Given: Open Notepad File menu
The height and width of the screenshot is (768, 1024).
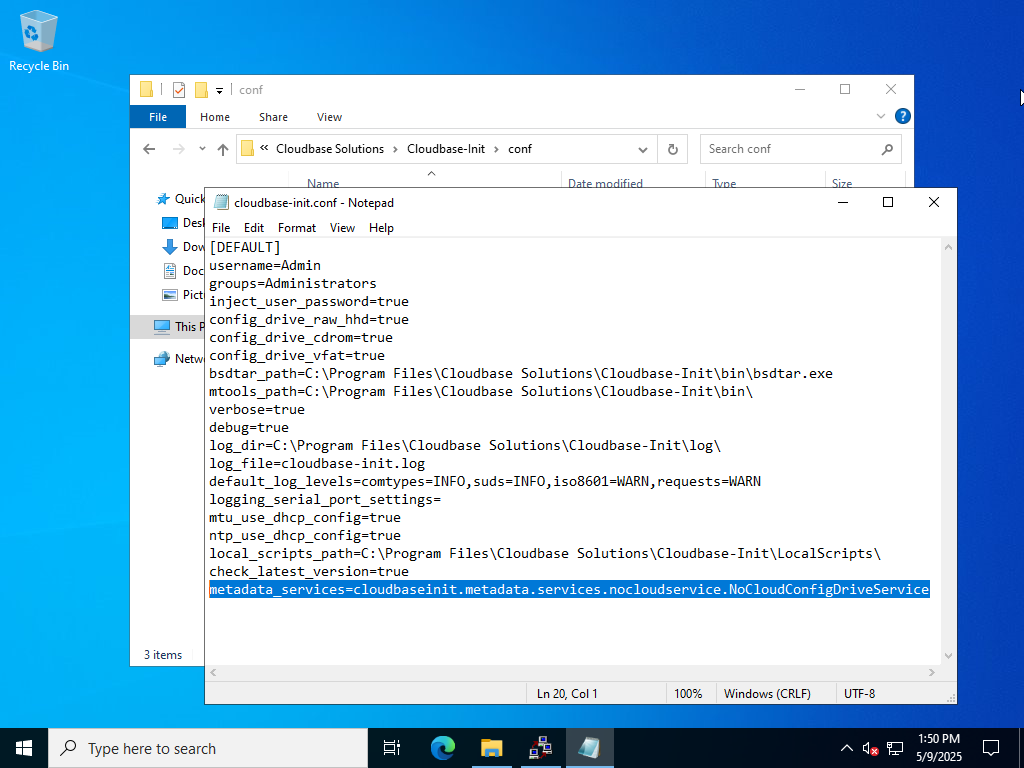Looking at the screenshot, I should pos(221,227).
